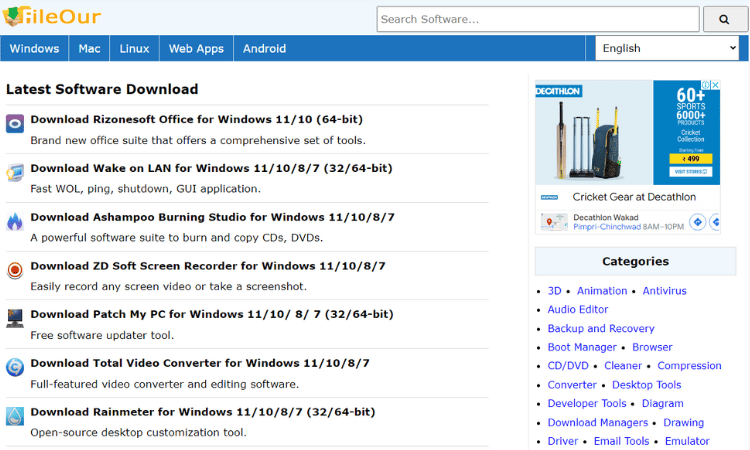Focus the Search Software input field

[538, 19]
